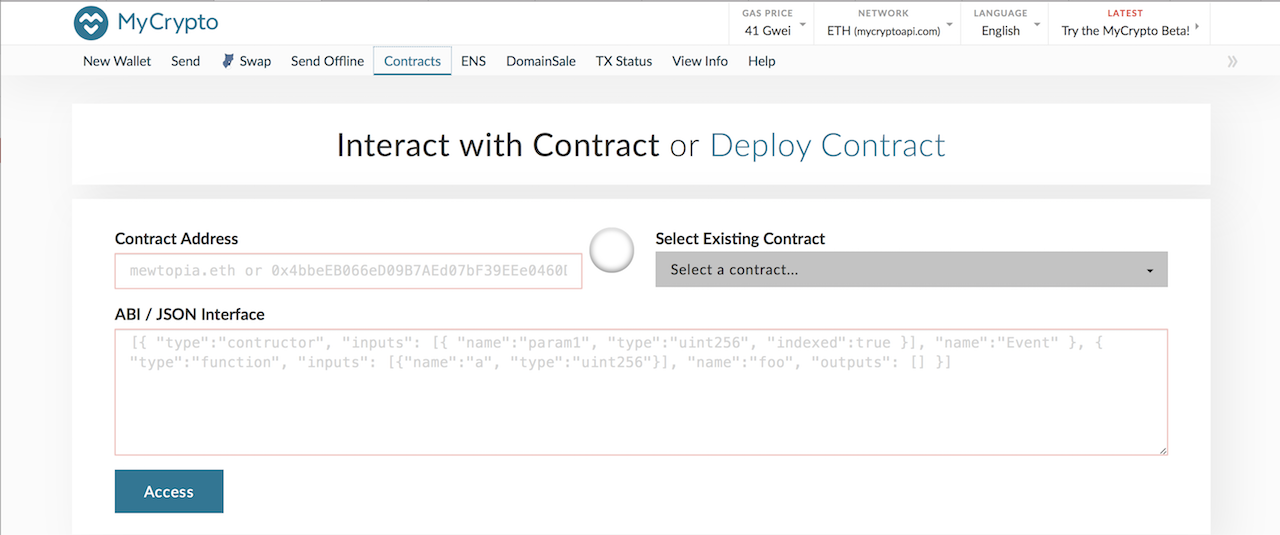This screenshot has height=535, width=1280.
Task: Click the MyCrypto heart logo icon
Action: click(x=91, y=22)
